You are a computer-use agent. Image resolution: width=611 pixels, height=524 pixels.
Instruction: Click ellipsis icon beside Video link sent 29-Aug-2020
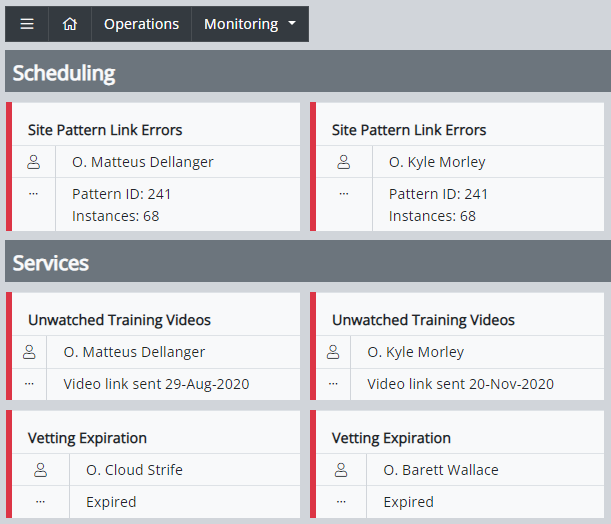29,384
